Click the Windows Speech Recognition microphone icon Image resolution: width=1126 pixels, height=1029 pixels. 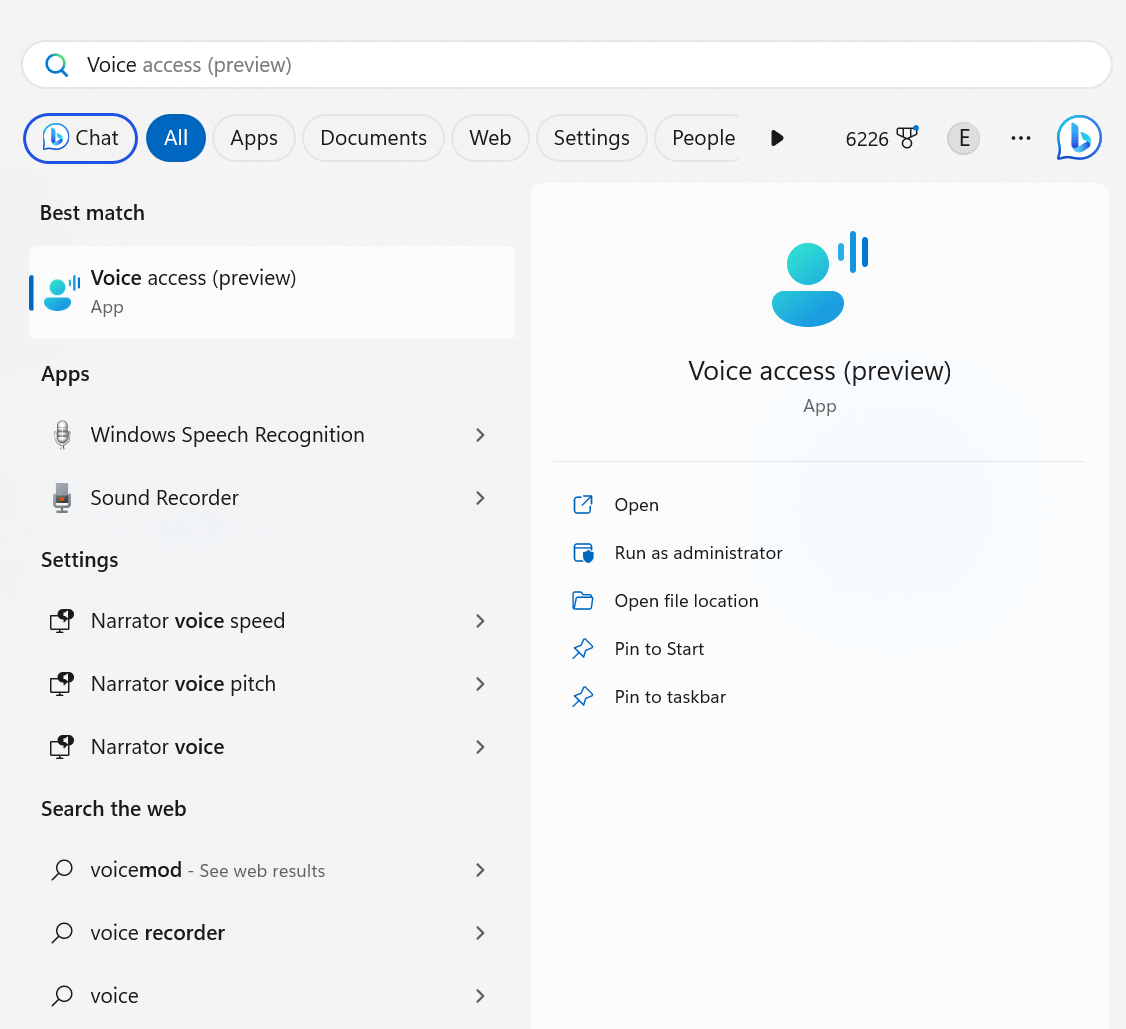pos(61,434)
